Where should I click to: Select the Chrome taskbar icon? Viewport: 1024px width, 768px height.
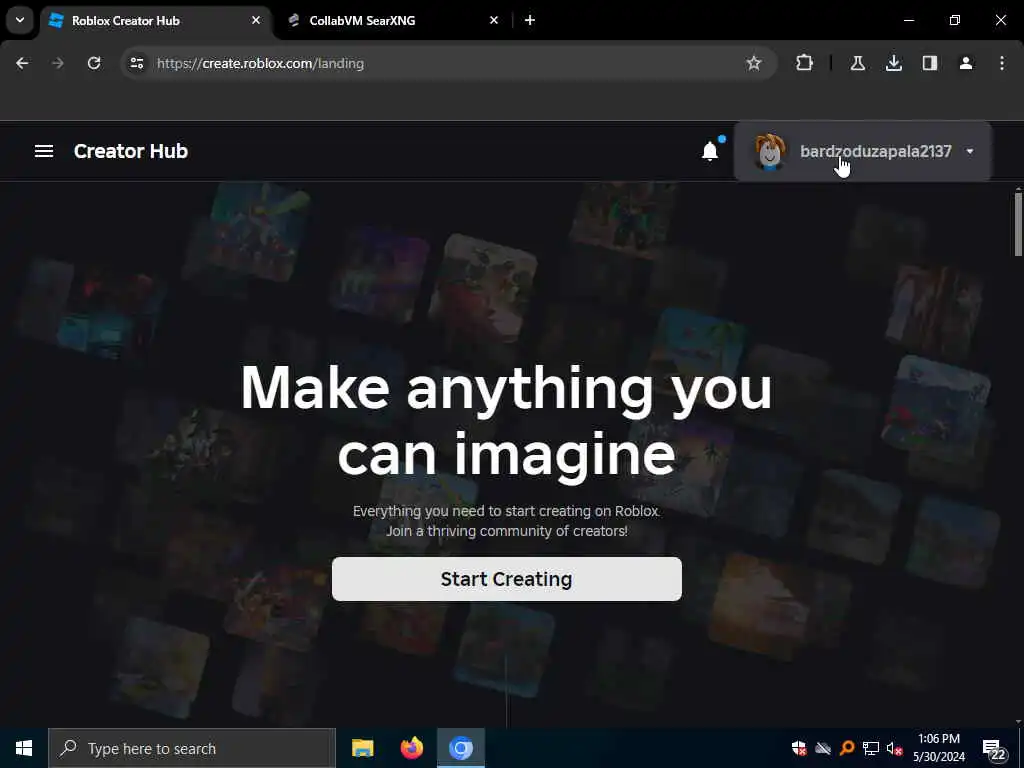point(461,748)
